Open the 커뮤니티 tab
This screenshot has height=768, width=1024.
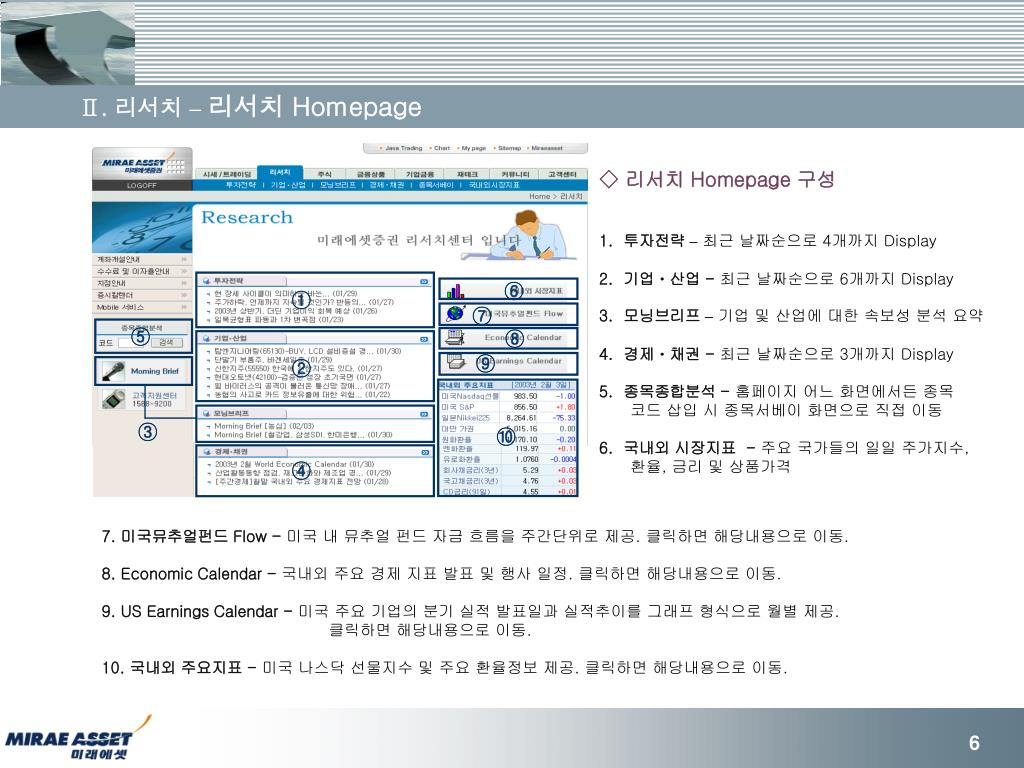pos(515,174)
